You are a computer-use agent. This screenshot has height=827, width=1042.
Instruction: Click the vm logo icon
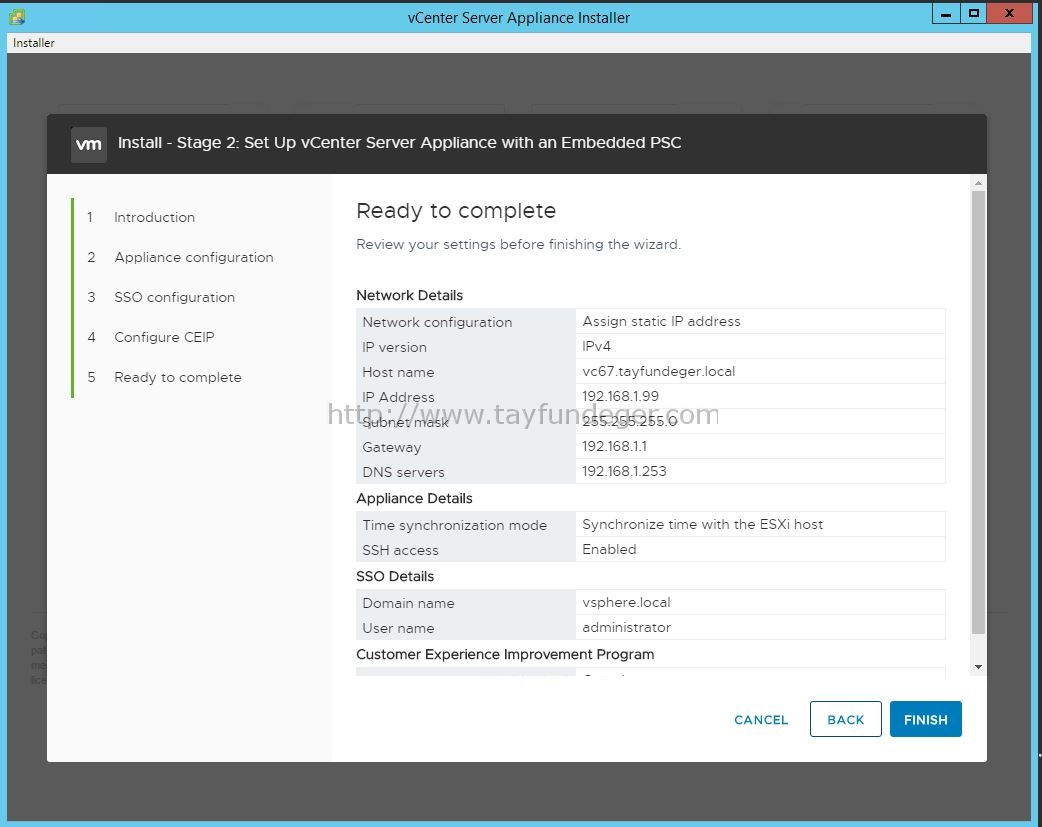(89, 144)
